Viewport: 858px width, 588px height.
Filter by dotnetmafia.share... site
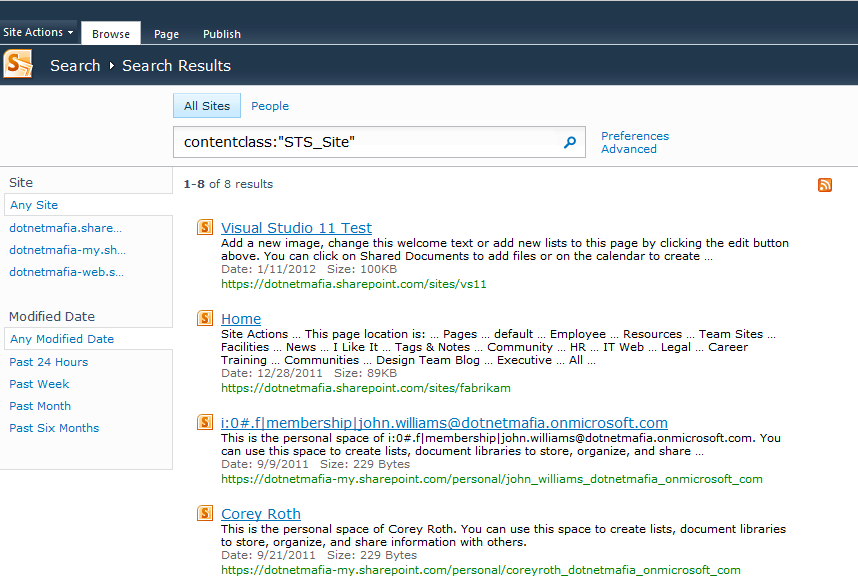click(66, 228)
